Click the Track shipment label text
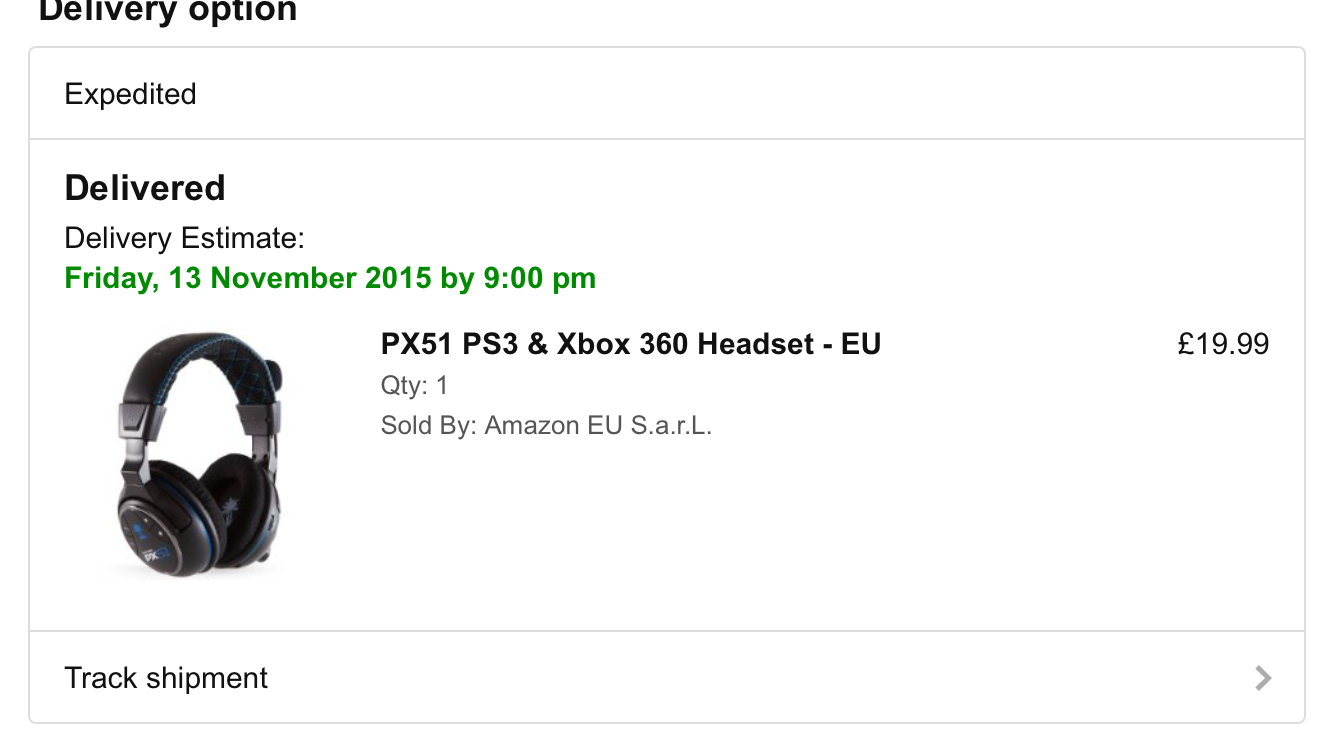The width and height of the screenshot is (1334, 750). click(x=166, y=678)
